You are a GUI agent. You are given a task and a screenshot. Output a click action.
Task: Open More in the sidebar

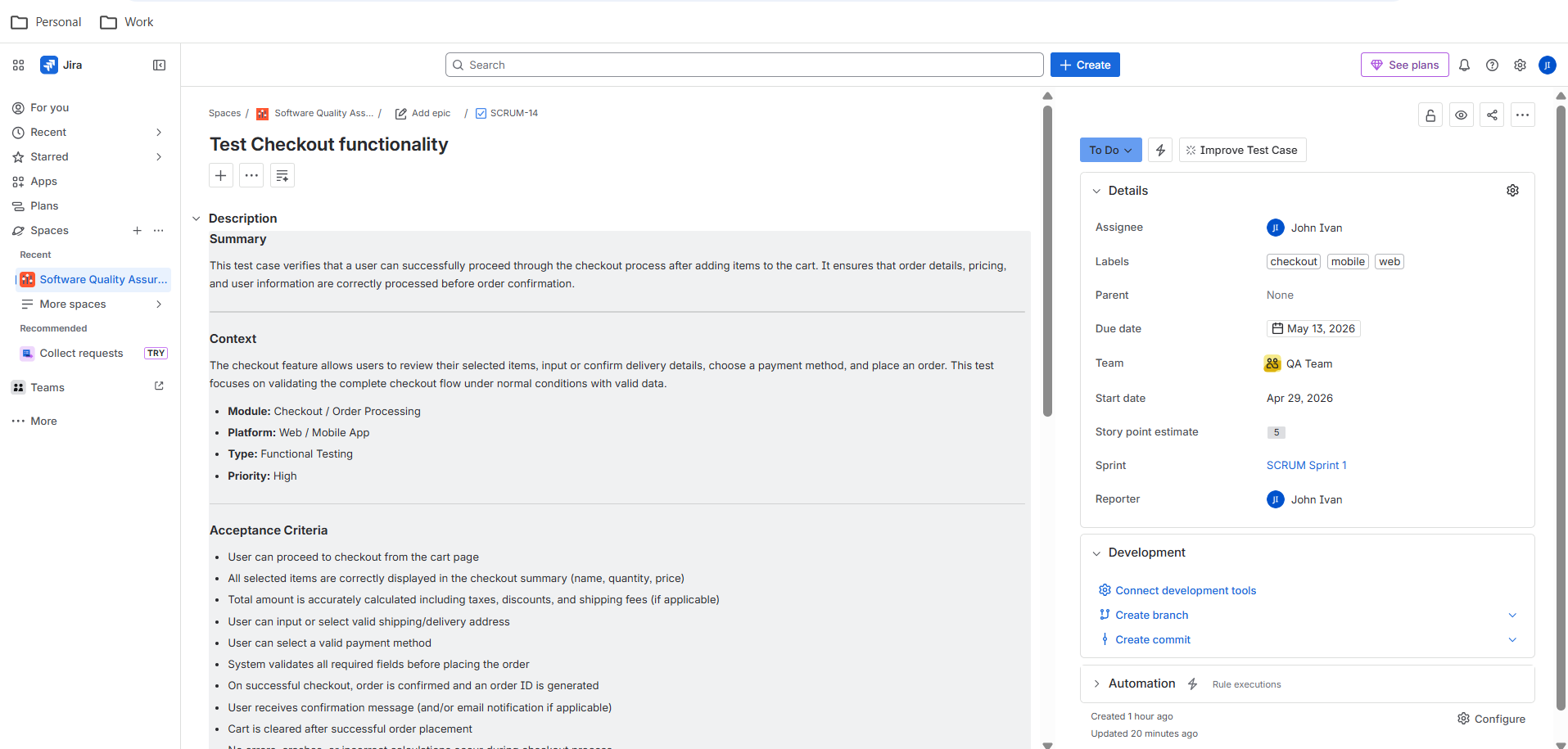(88, 421)
